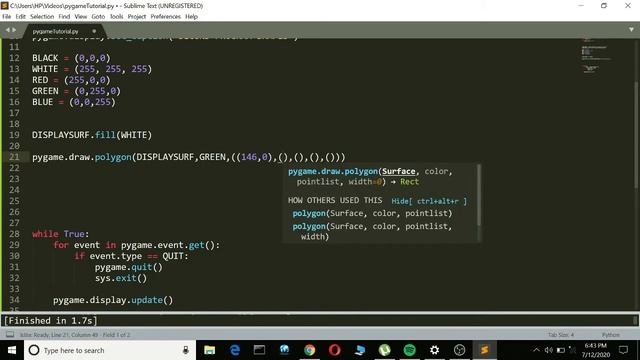Screen dimensions: 640x360
Task: Click the Hide link in the popup
Action: (429, 201)
